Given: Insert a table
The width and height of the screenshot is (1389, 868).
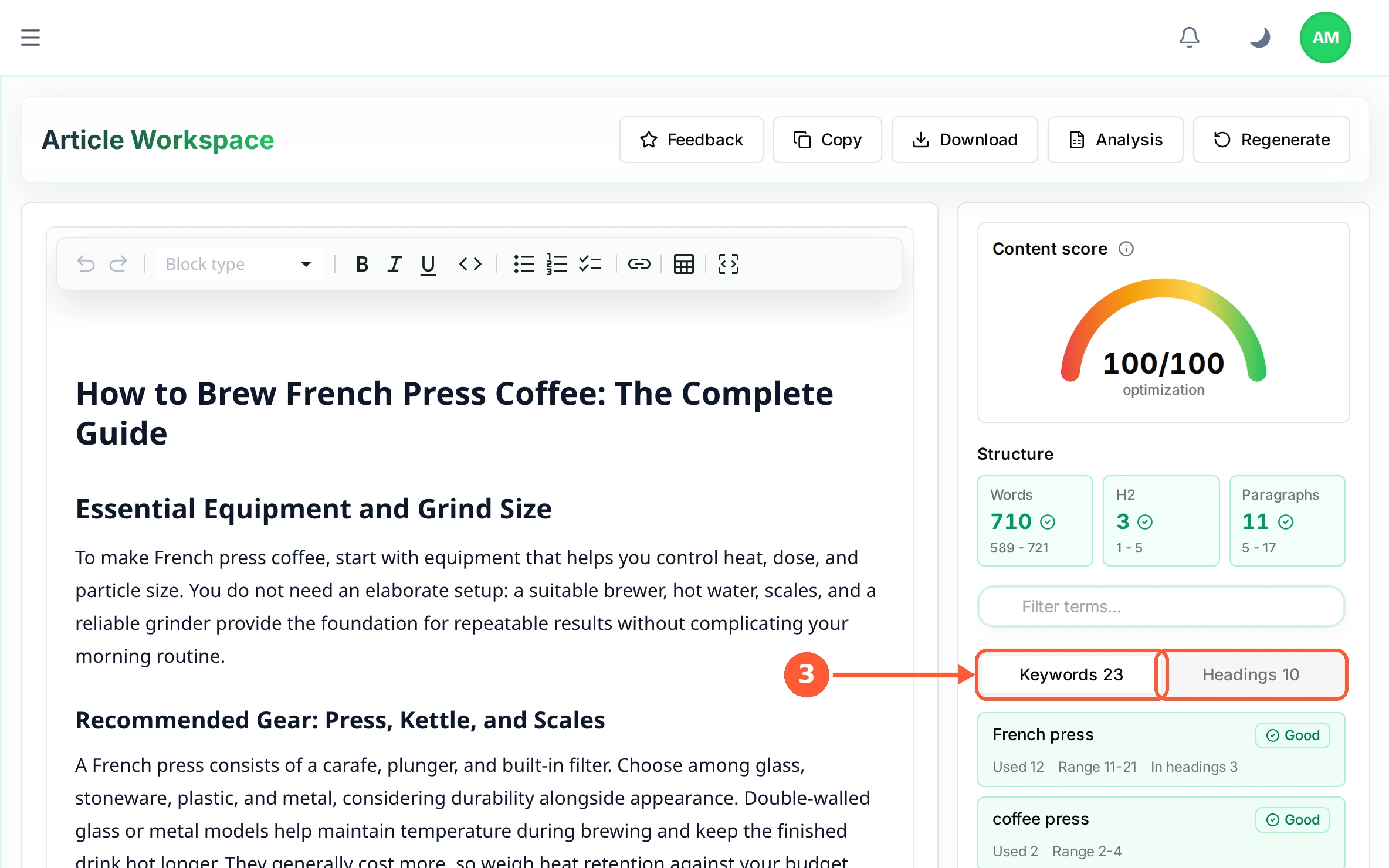Looking at the screenshot, I should point(684,264).
